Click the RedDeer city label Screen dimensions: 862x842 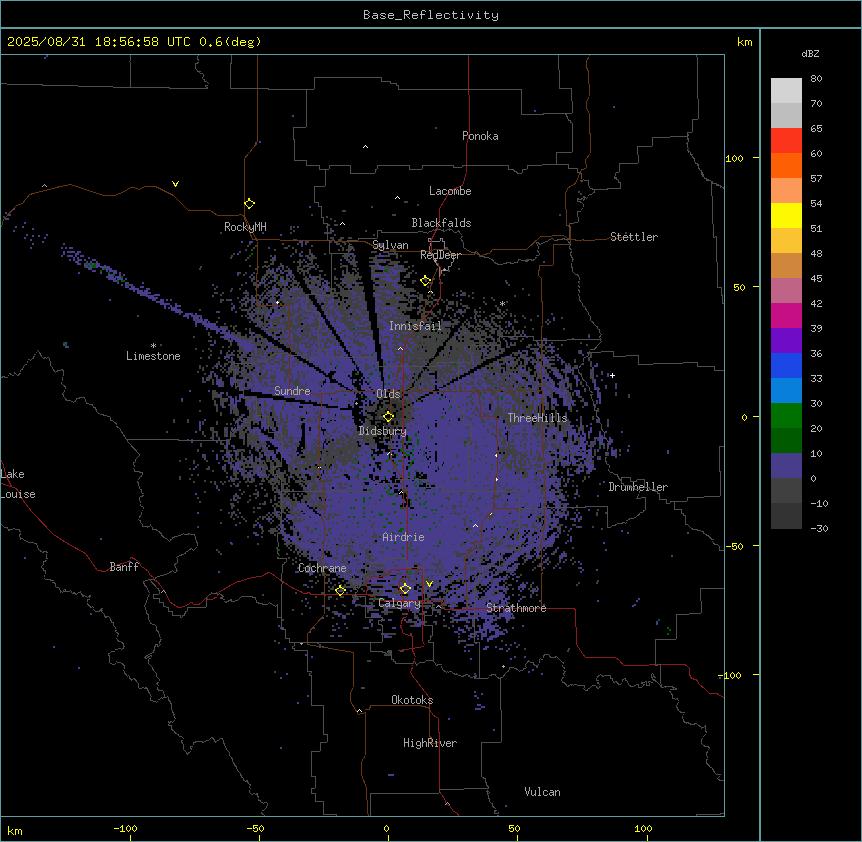coord(440,255)
